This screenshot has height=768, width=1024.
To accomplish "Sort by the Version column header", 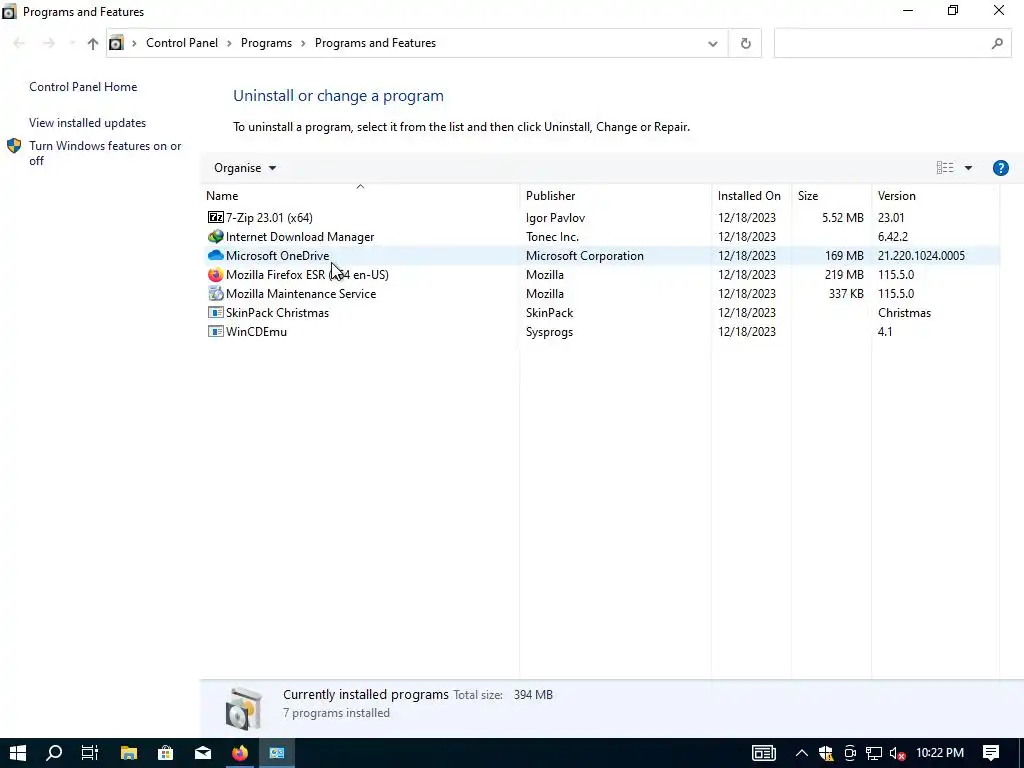I will [935, 195].
